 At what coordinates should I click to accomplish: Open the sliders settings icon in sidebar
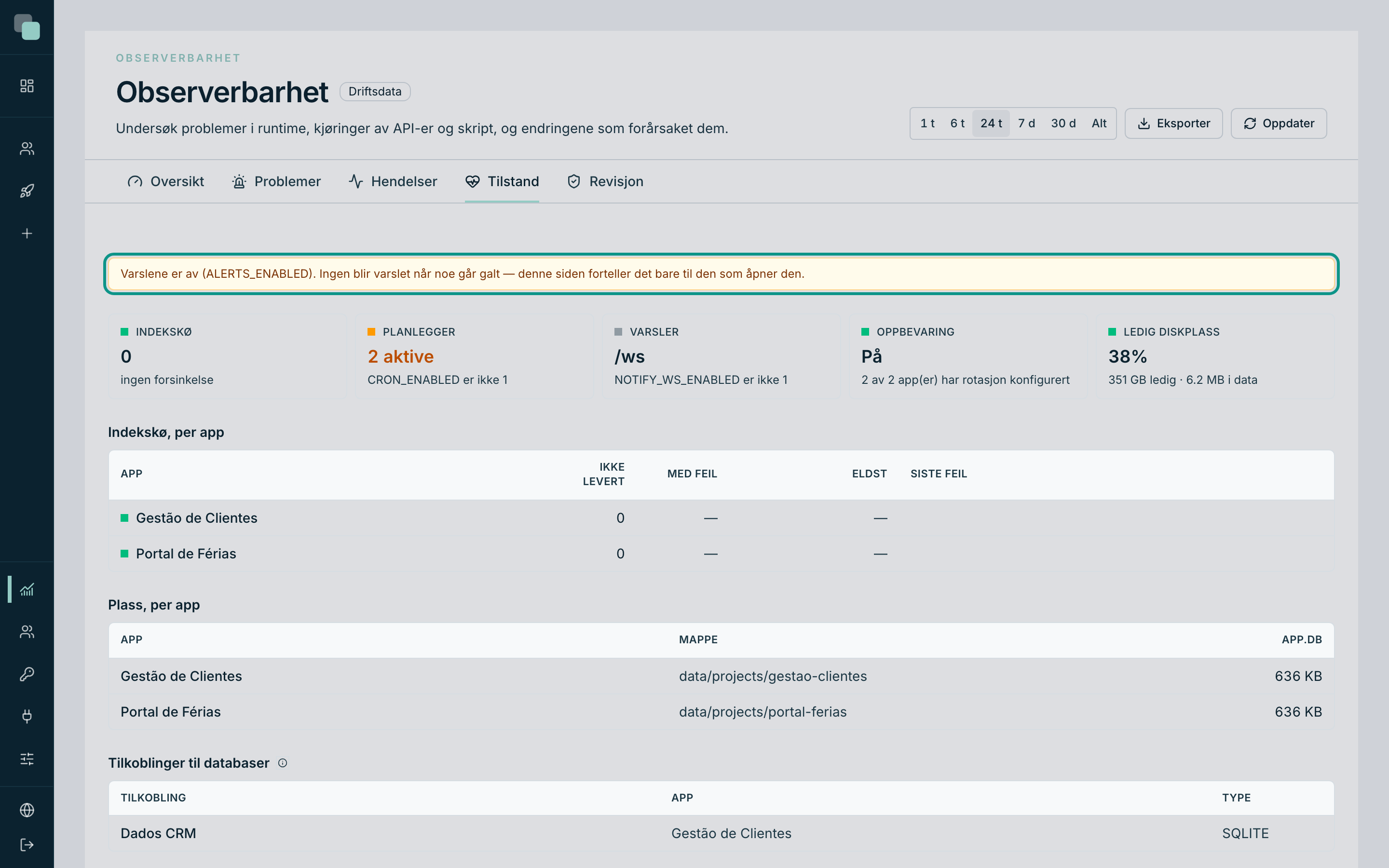point(27,759)
